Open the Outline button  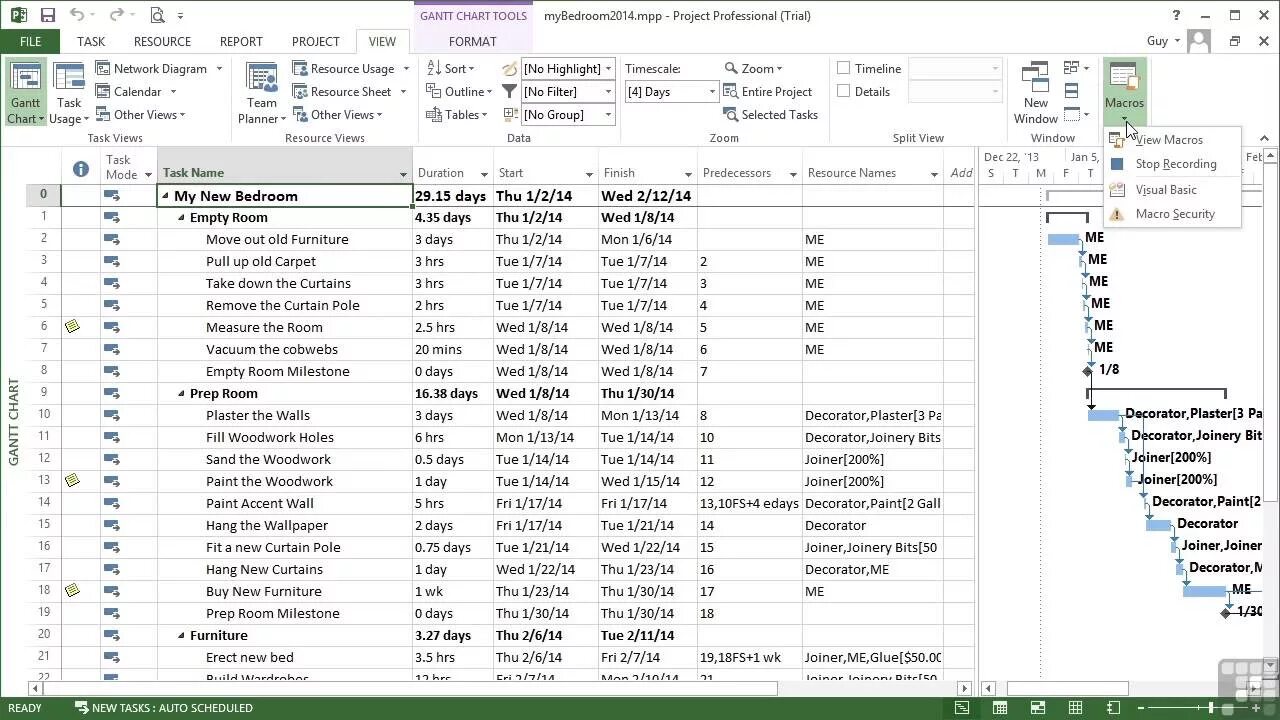tap(459, 91)
